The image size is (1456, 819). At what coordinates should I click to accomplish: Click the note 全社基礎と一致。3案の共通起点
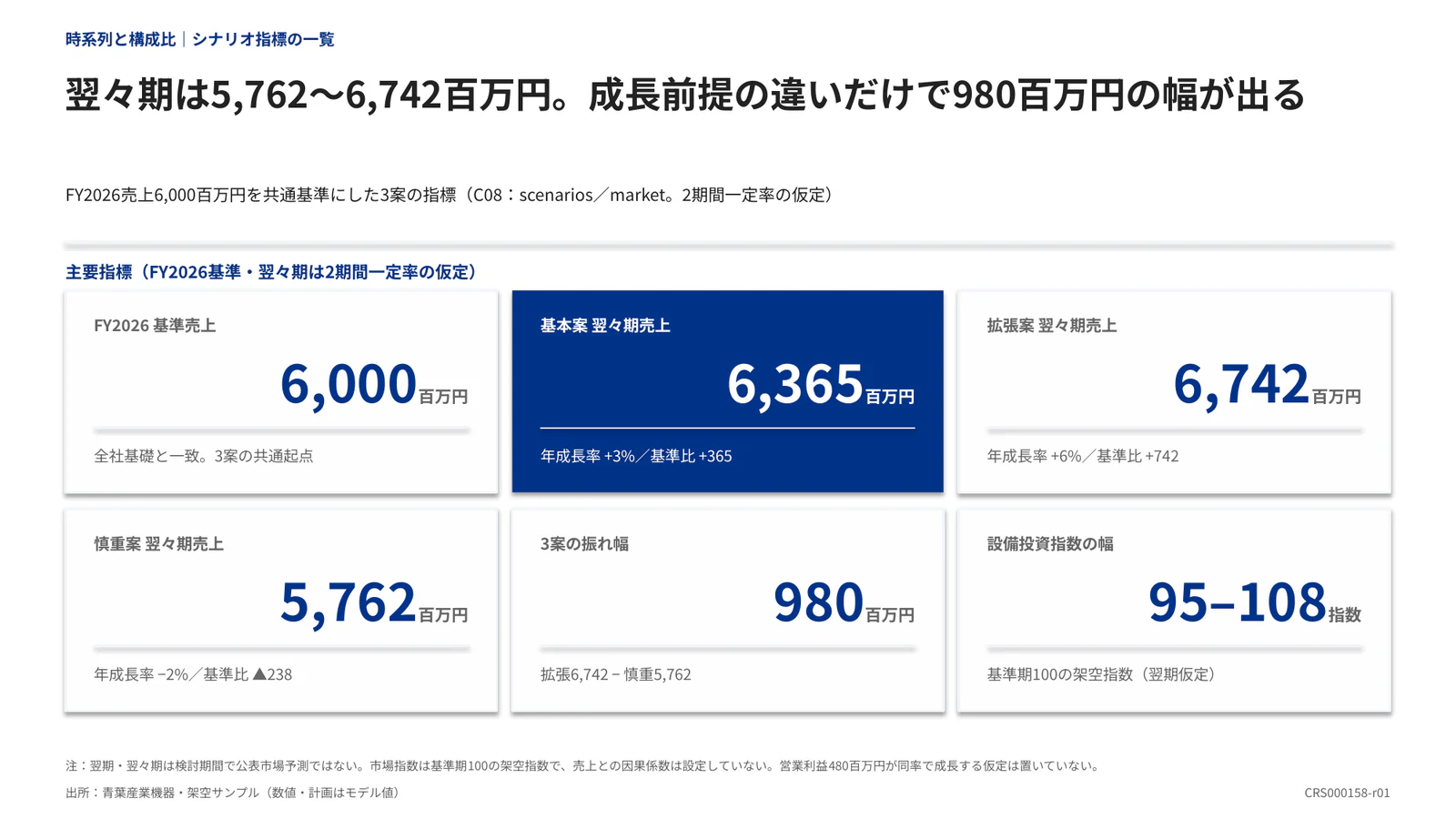204,456
